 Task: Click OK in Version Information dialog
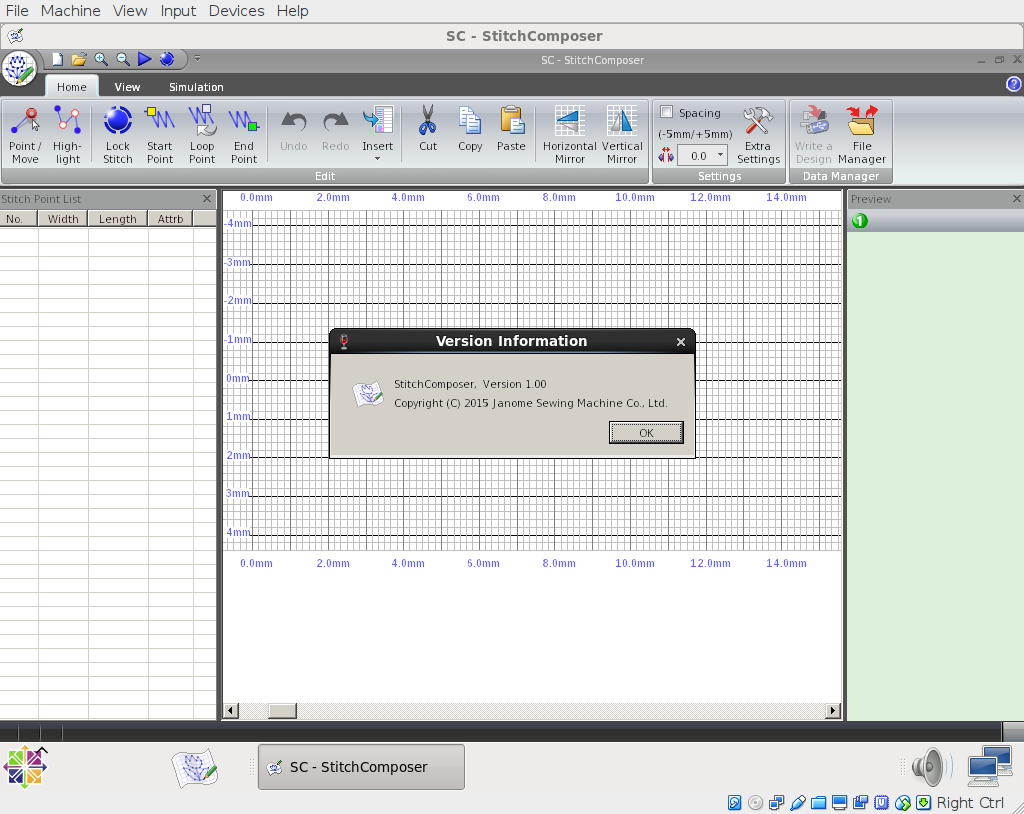[x=646, y=432]
